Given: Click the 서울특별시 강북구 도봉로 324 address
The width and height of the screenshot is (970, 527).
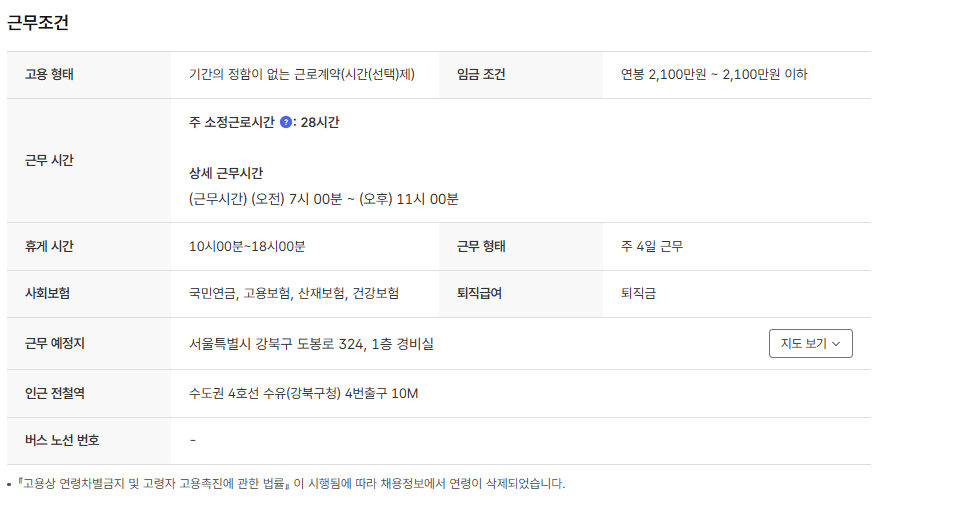Looking at the screenshot, I should (311, 344).
